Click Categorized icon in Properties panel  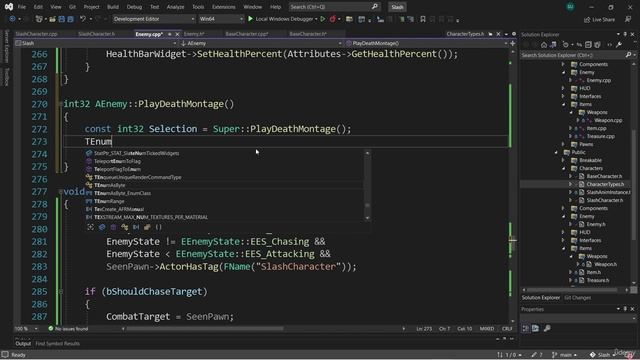pos(526,328)
